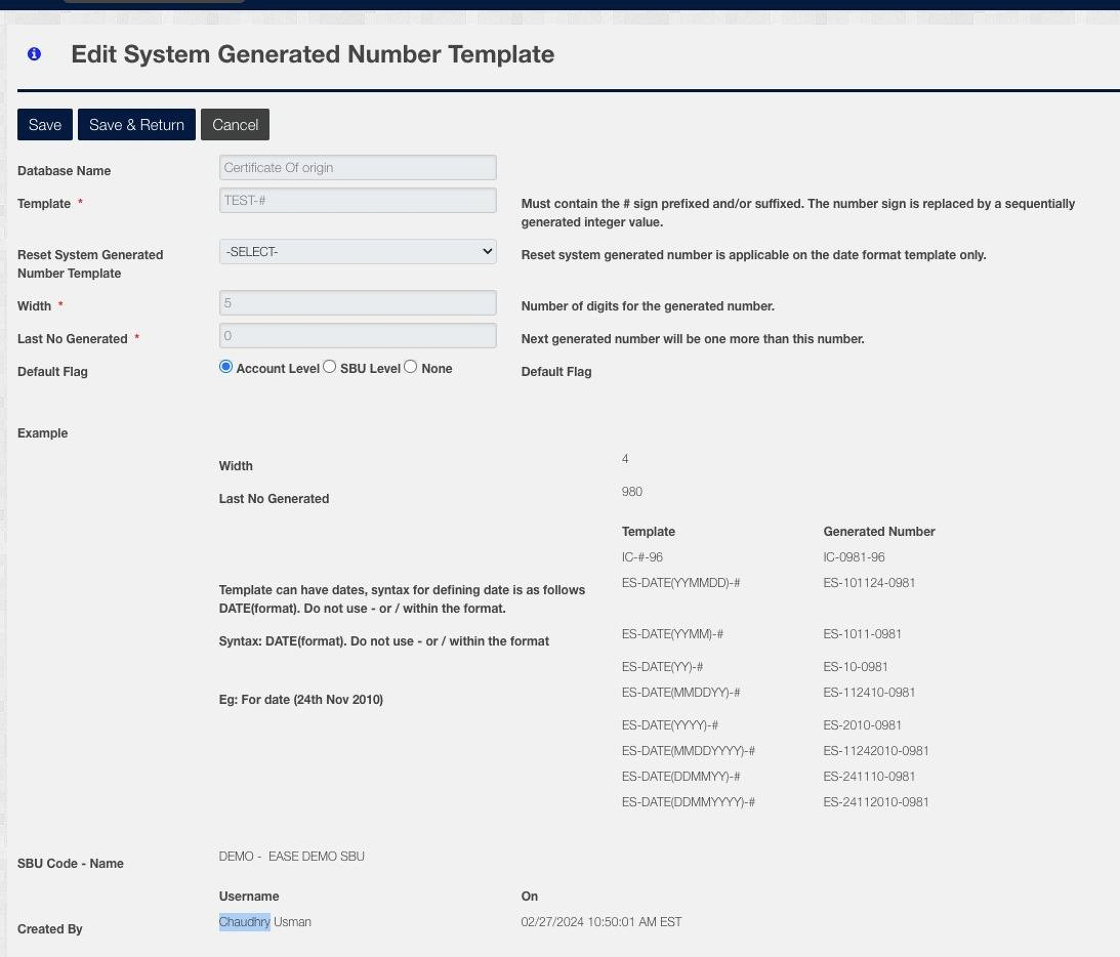Select SBU Level radio button
The width and height of the screenshot is (1120, 957).
point(329,367)
